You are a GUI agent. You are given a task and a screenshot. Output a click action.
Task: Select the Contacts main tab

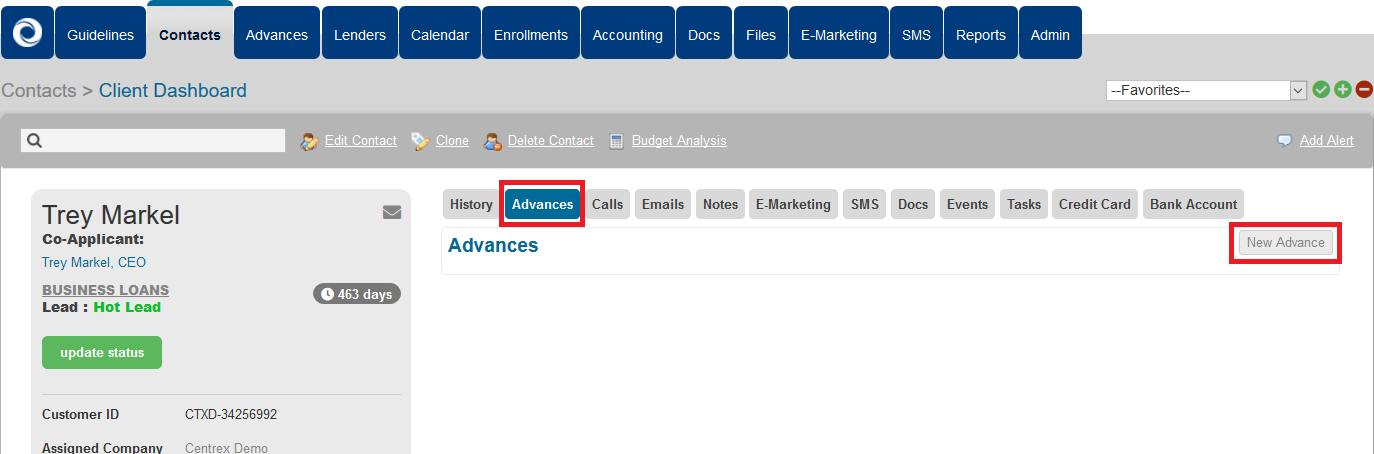point(190,32)
